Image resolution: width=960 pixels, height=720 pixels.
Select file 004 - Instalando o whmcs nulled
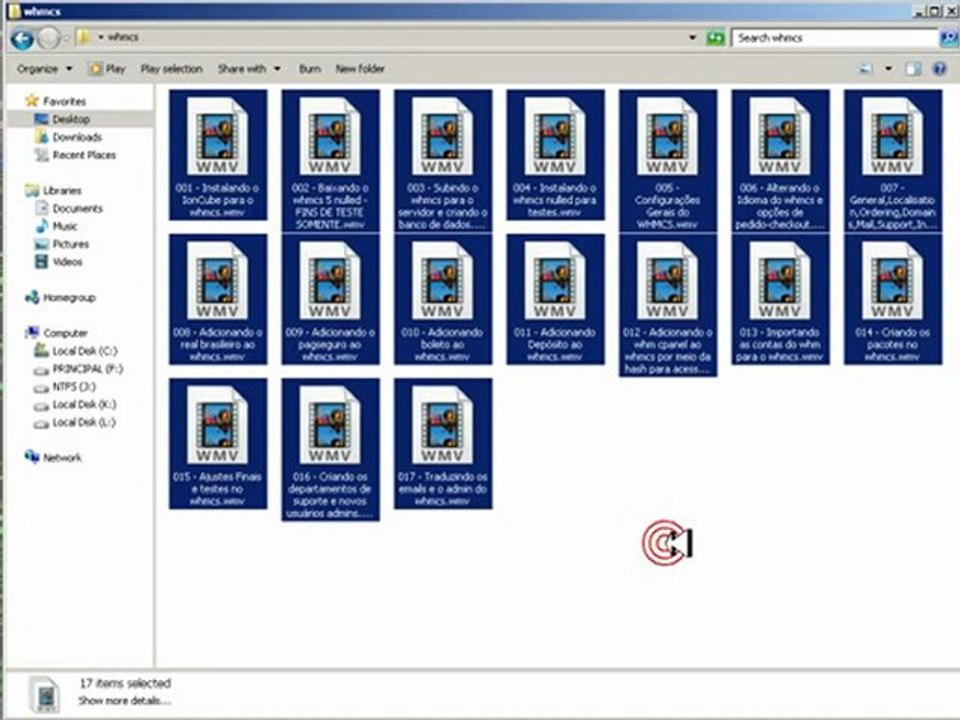[x=555, y=155]
